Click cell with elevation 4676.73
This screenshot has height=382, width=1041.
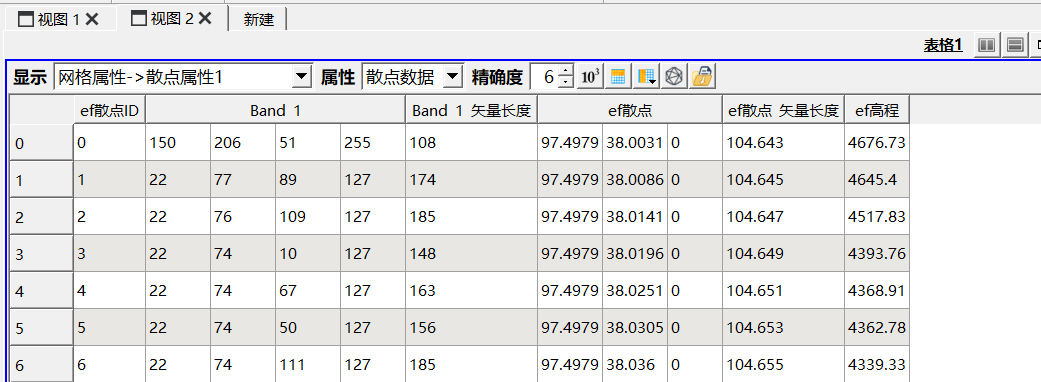[x=877, y=142]
